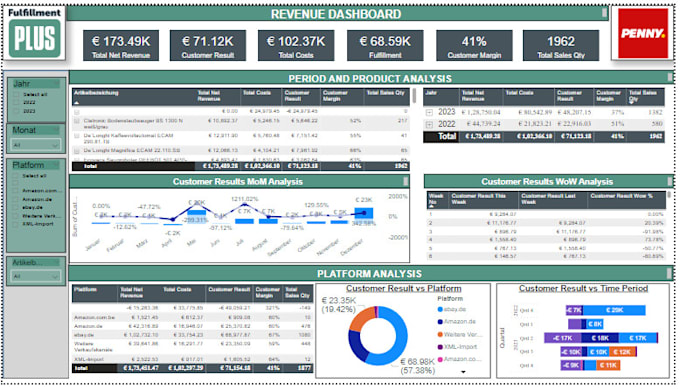The height and width of the screenshot is (390, 680).
Task: Tick Select all in Platform slicer
Action: pos(16,176)
